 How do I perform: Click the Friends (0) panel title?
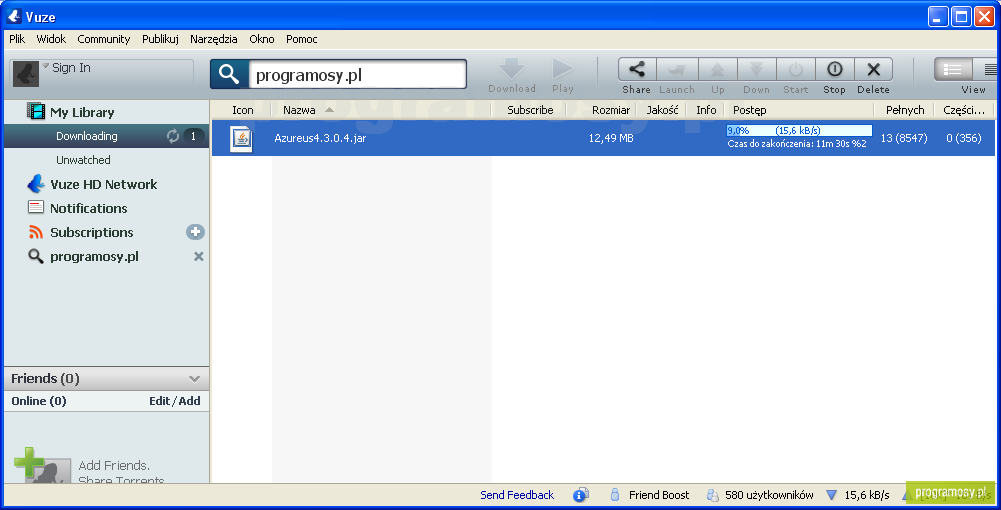point(45,379)
